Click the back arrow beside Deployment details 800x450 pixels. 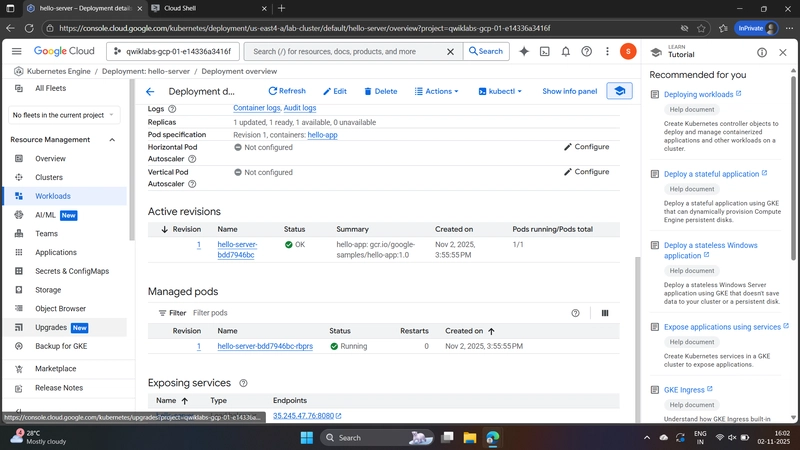(x=150, y=91)
